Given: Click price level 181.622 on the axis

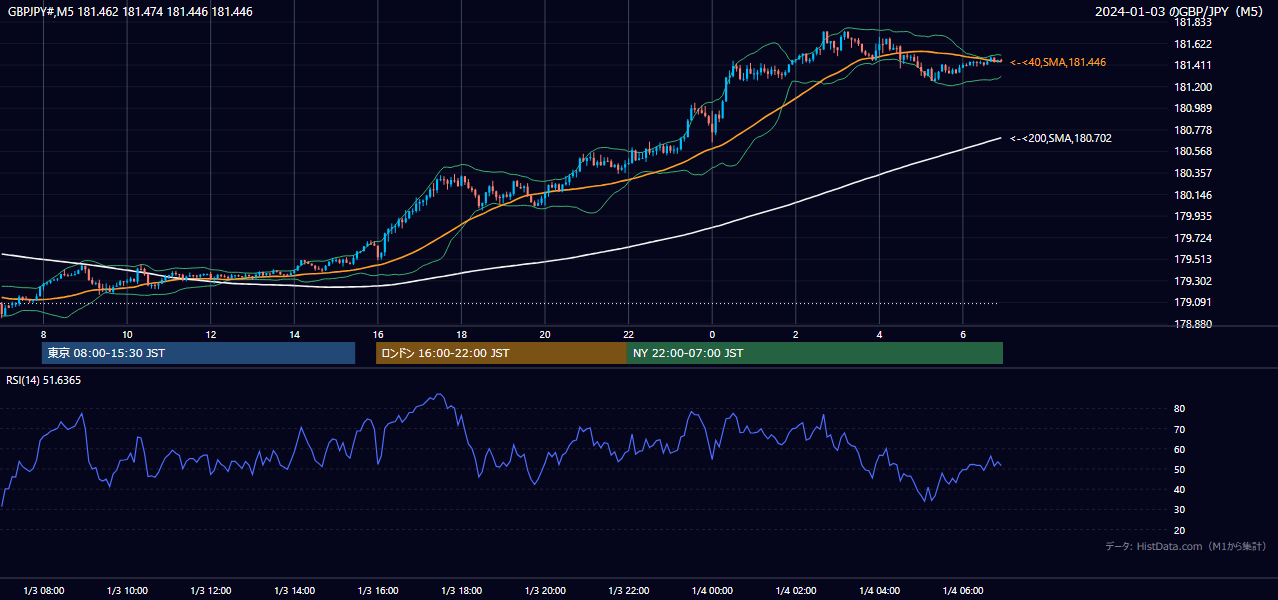Looking at the screenshot, I should [1192, 44].
